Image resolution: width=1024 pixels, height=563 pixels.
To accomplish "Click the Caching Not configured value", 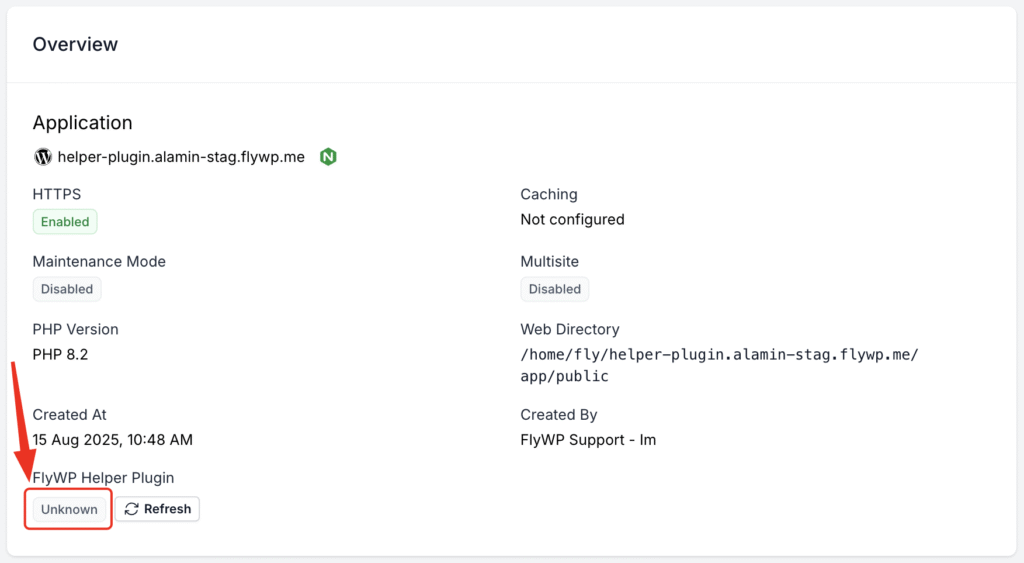I will point(572,219).
